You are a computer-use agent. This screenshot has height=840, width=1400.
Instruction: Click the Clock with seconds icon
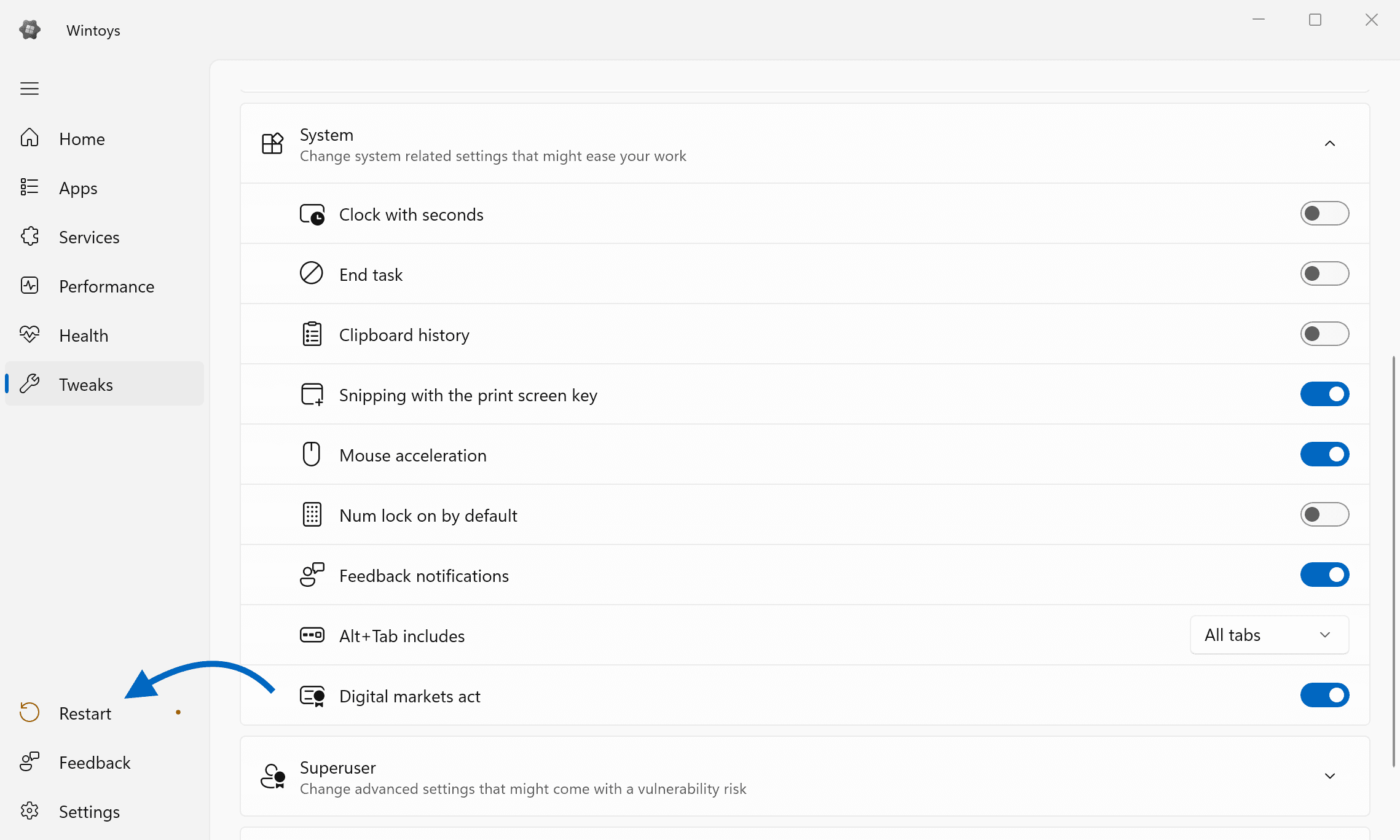click(x=312, y=214)
